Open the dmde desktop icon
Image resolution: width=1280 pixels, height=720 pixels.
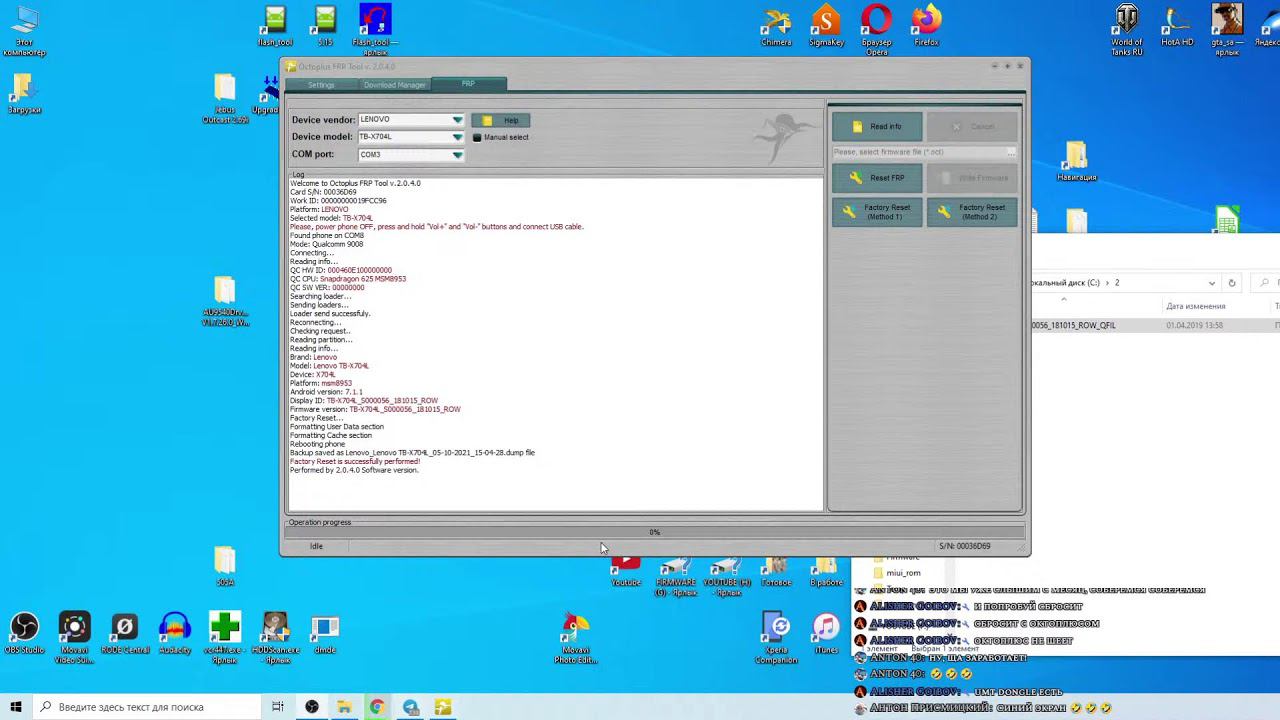pos(325,634)
